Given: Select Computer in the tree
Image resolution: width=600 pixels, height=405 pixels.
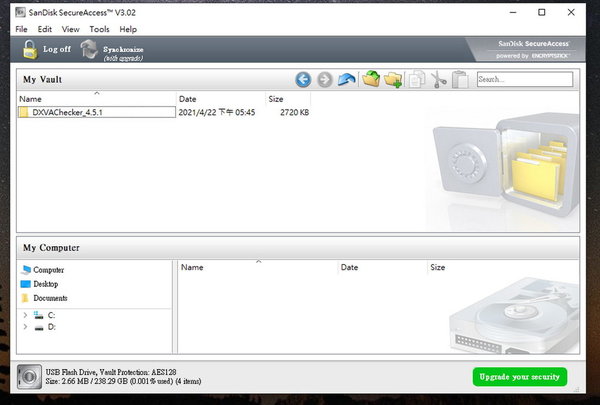Looking at the screenshot, I should pos(49,270).
